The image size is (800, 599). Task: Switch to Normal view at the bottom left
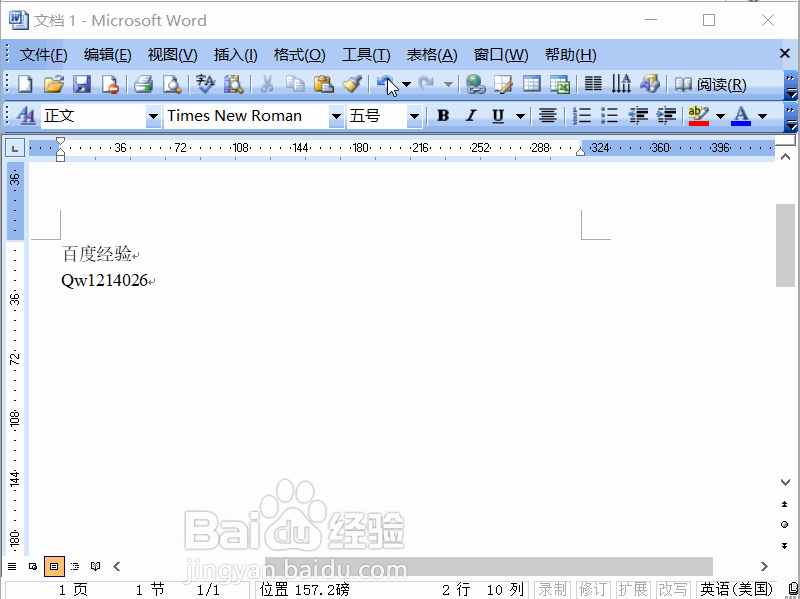pyautogui.click(x=12, y=566)
